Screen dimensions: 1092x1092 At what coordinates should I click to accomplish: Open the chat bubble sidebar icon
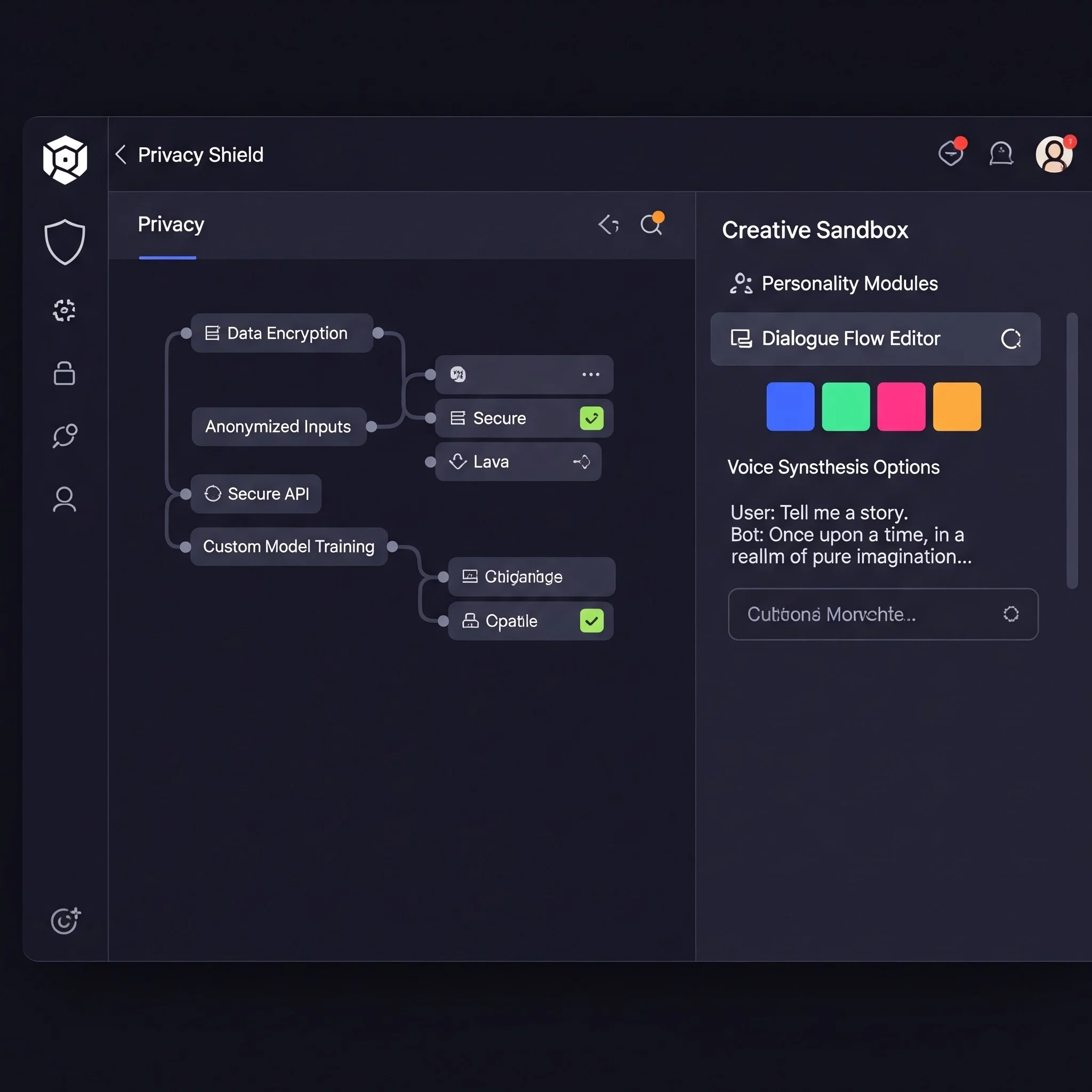pyautogui.click(x=65, y=436)
